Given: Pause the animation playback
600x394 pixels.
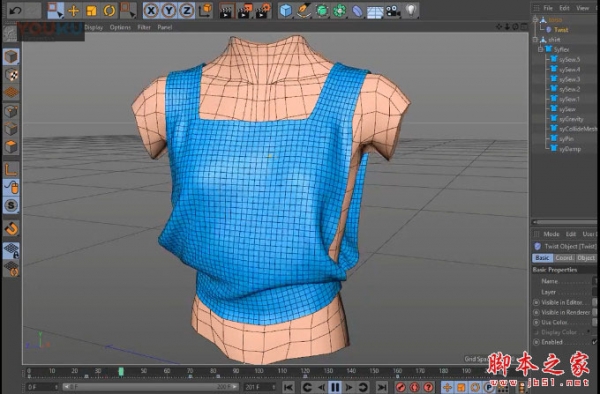Looking at the screenshot, I should [x=335, y=387].
